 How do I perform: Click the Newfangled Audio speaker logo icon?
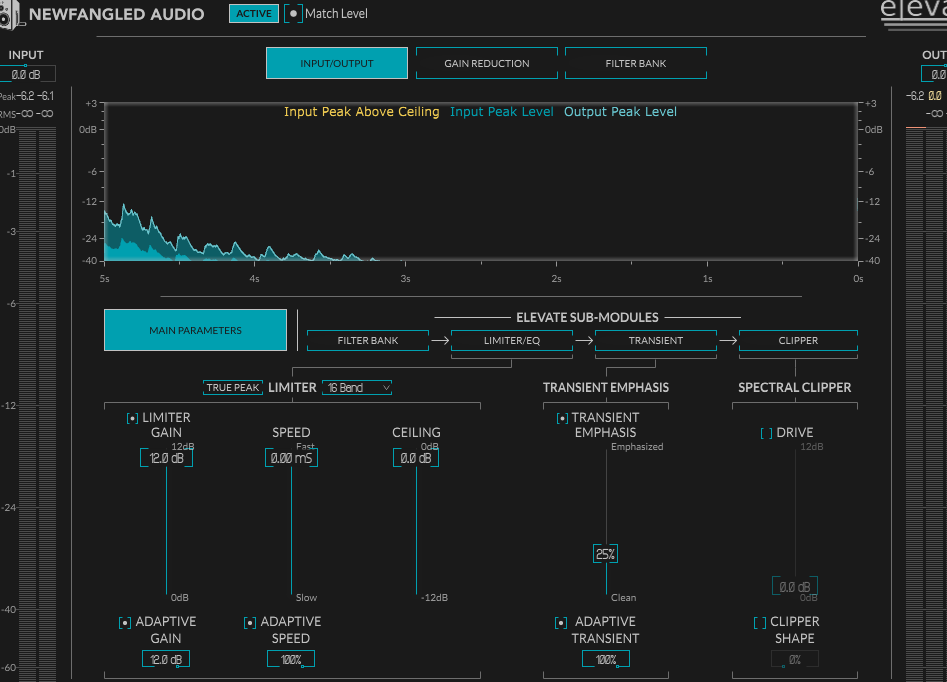point(10,14)
